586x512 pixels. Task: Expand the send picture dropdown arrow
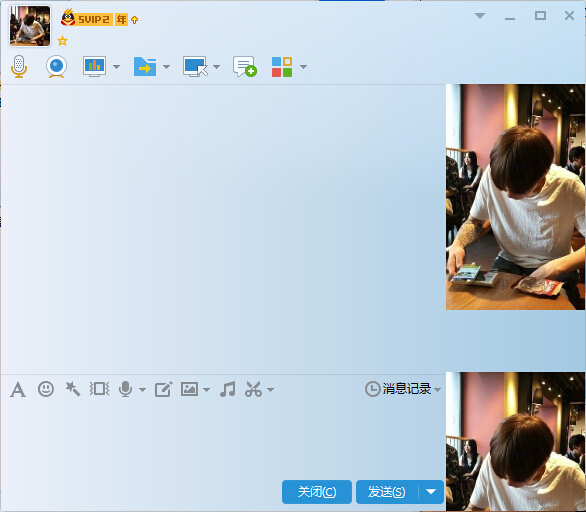click(x=206, y=390)
